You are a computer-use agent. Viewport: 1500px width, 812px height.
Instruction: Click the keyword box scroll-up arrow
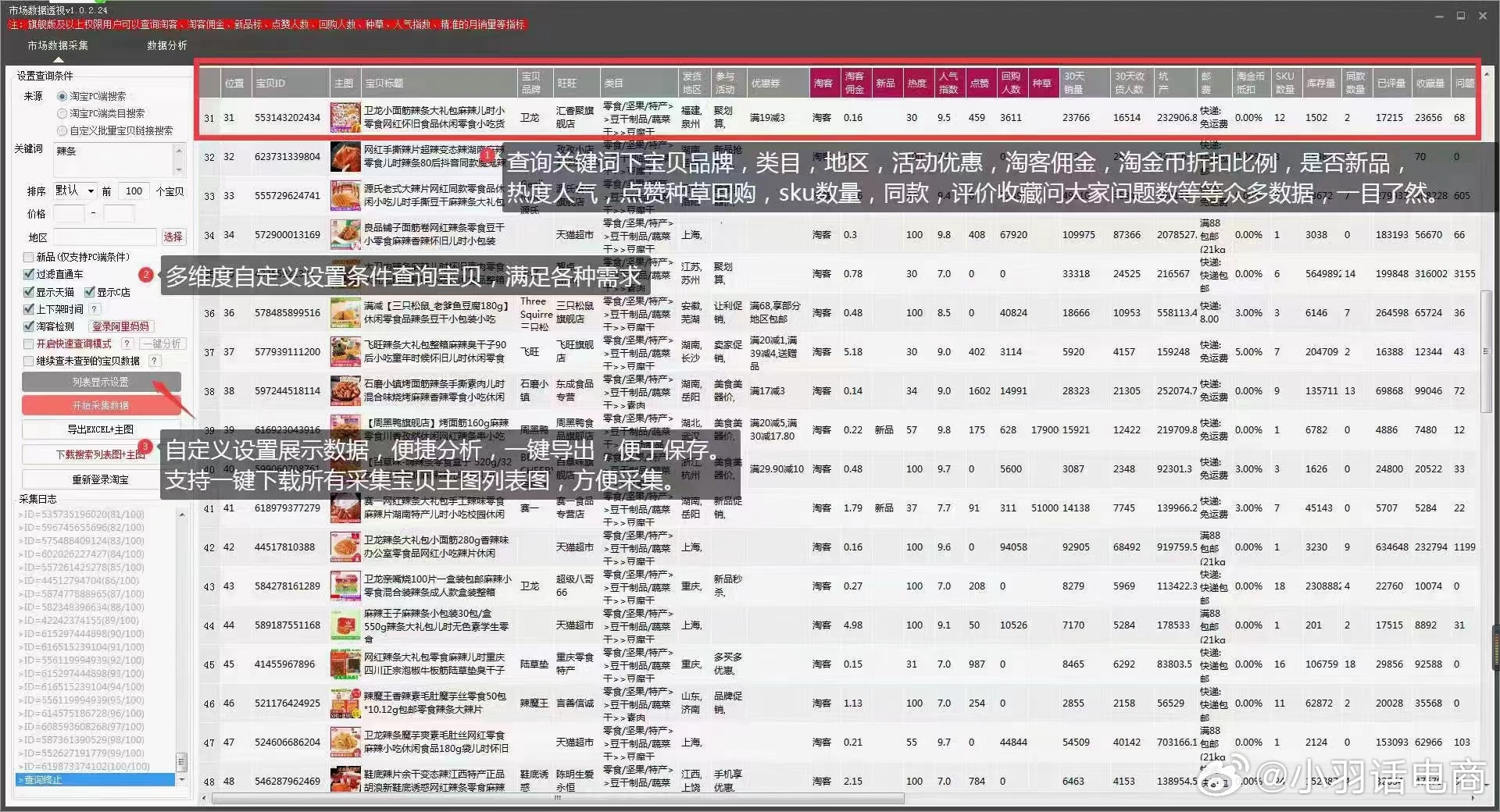tap(179, 150)
